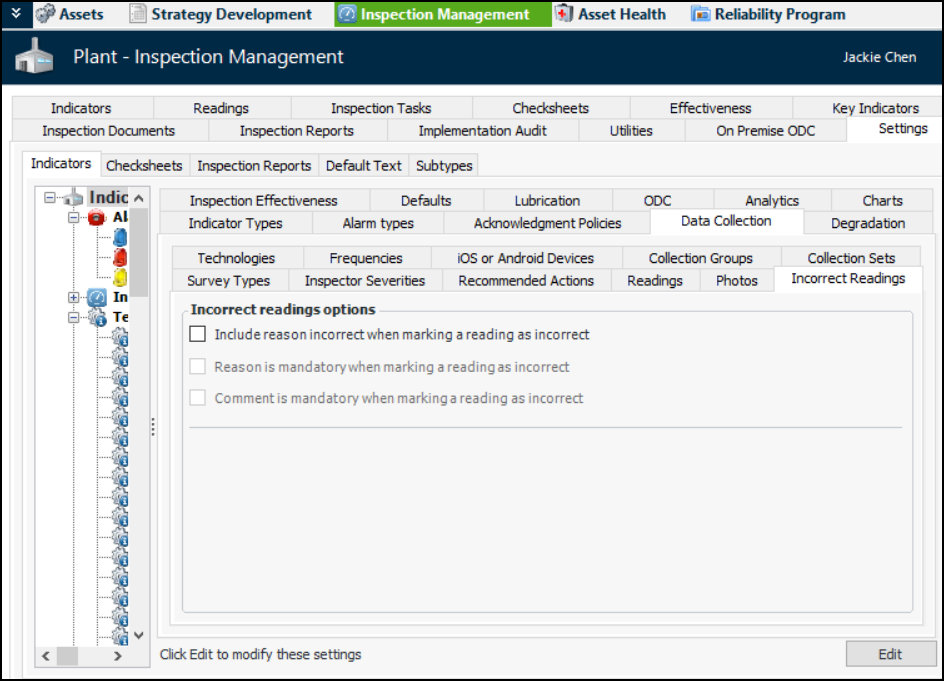Select the blue alarm light icon
This screenshot has height=681, width=944.
pyautogui.click(x=120, y=237)
